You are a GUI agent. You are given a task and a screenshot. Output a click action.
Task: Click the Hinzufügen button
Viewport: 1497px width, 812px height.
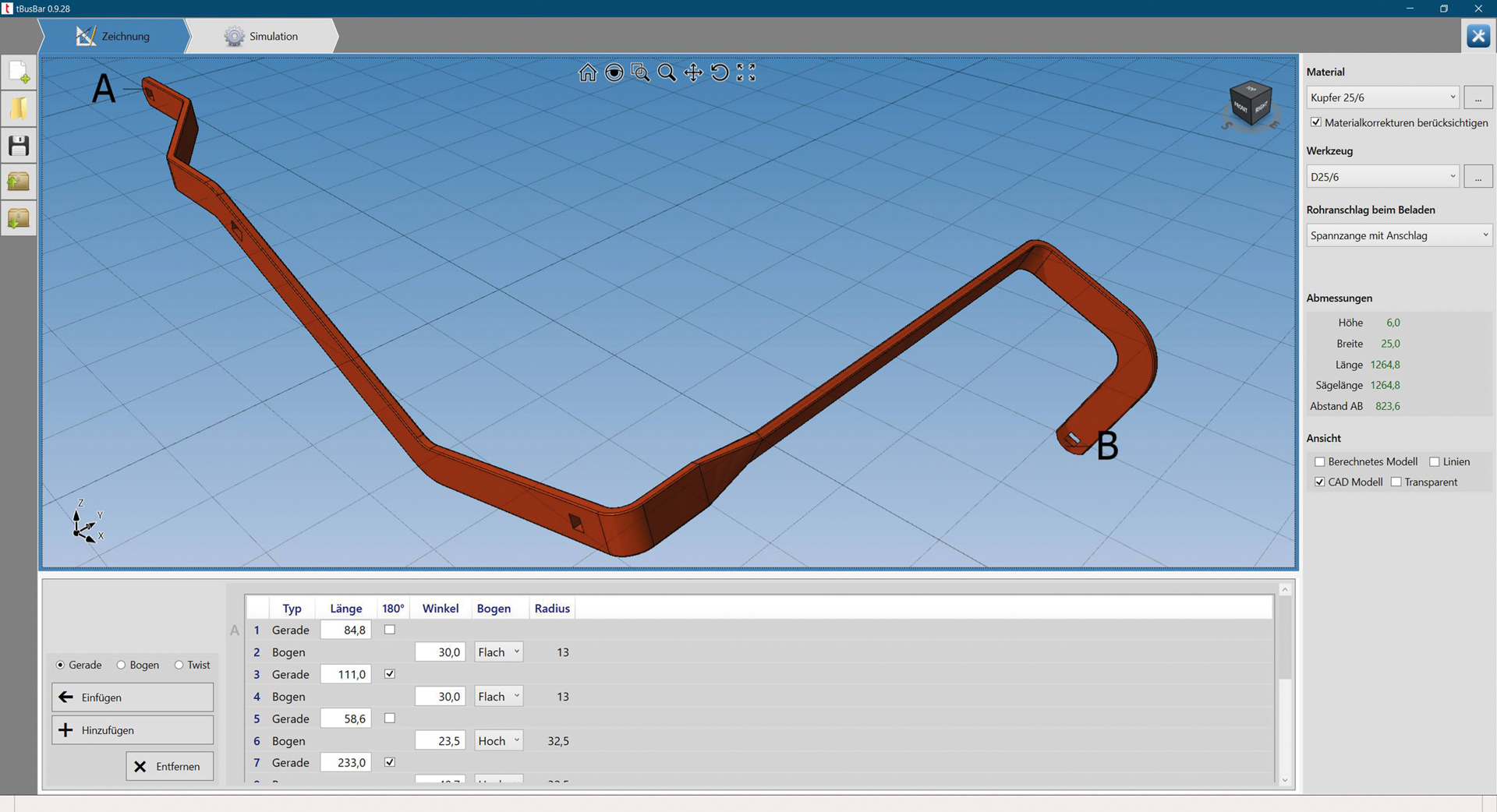pos(131,730)
